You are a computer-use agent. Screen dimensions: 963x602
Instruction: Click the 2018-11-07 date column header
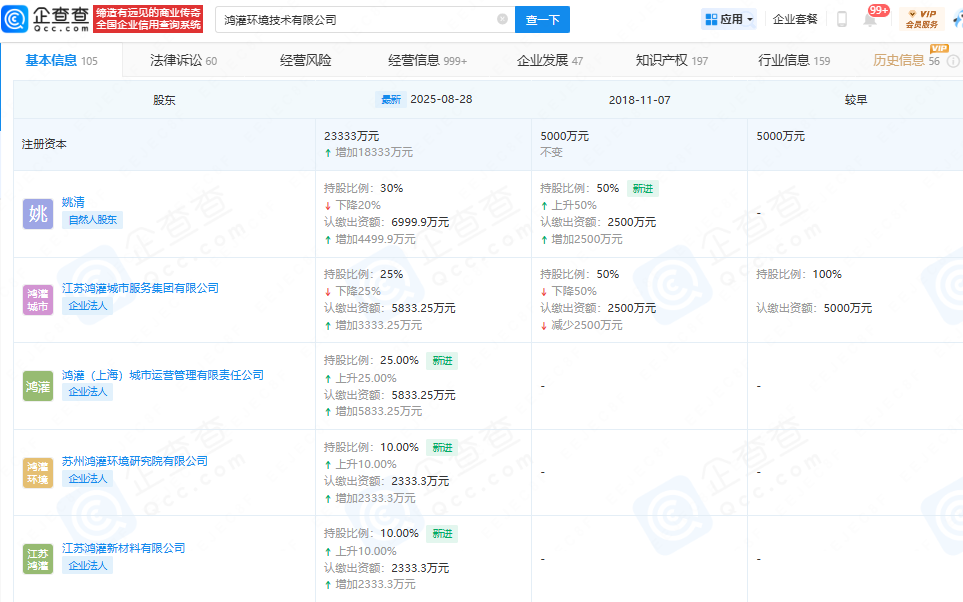point(639,100)
